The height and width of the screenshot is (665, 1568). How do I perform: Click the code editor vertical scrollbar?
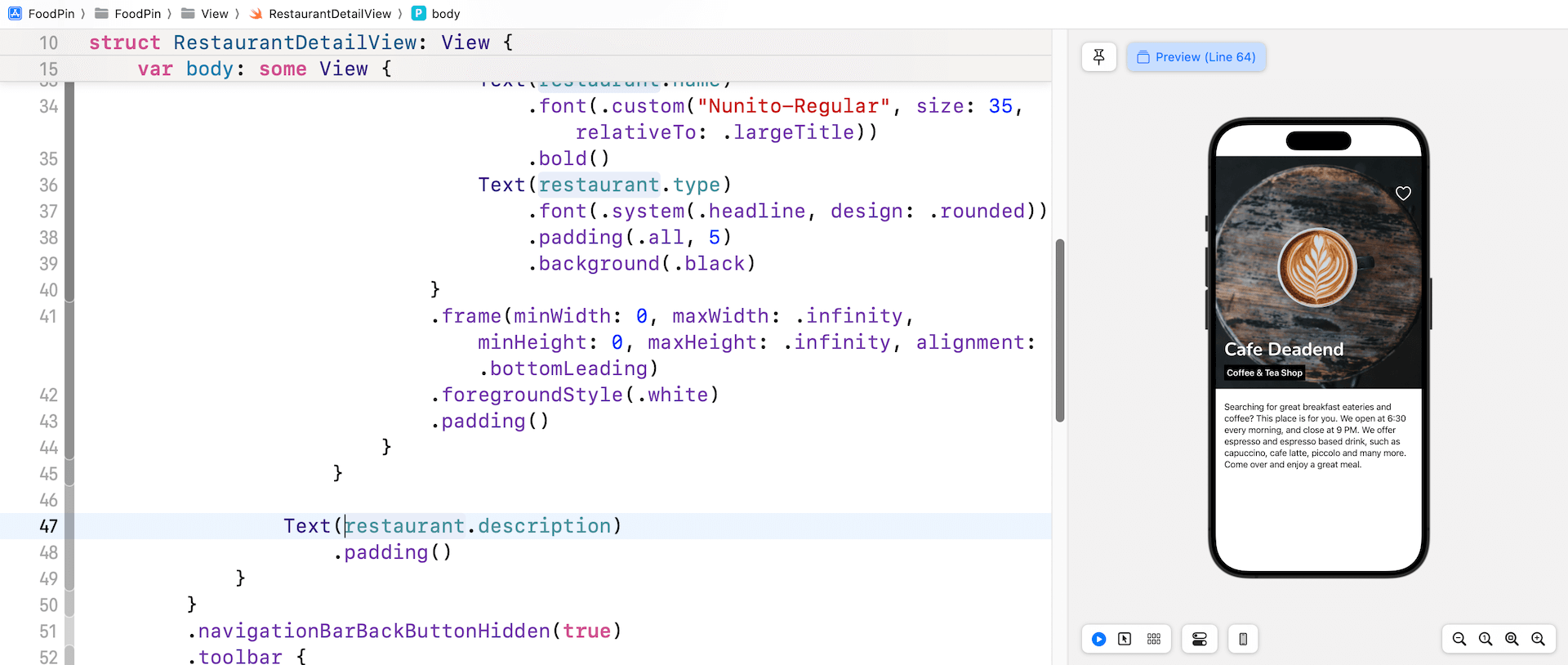[x=1059, y=330]
